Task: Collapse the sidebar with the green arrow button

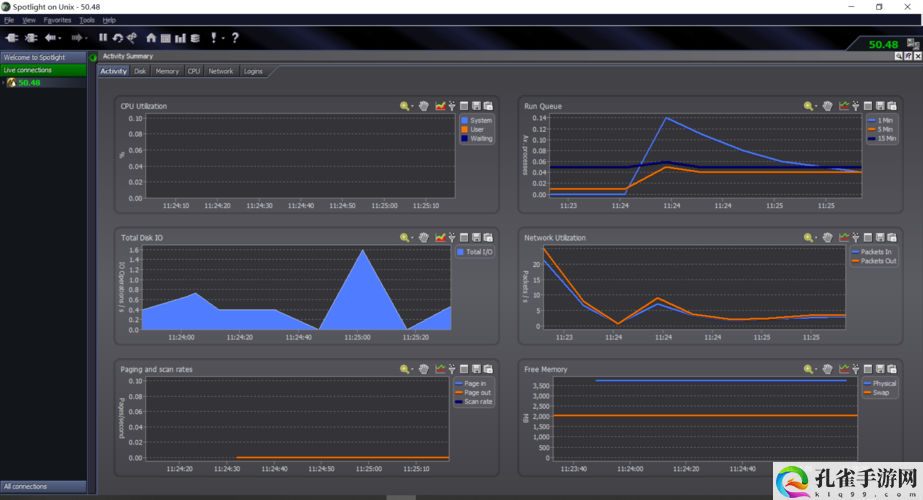Action: pyautogui.click(x=92, y=57)
